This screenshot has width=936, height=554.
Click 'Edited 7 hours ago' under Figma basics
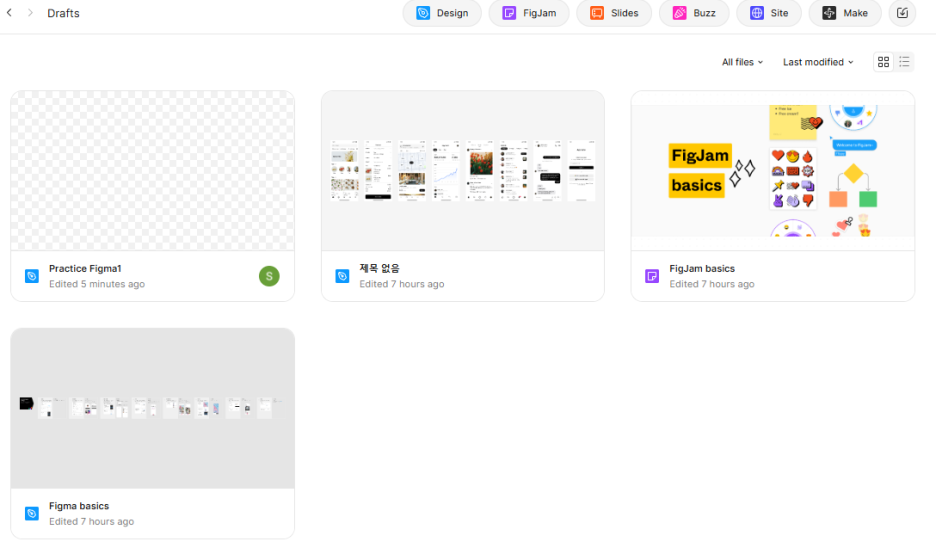pos(91,522)
